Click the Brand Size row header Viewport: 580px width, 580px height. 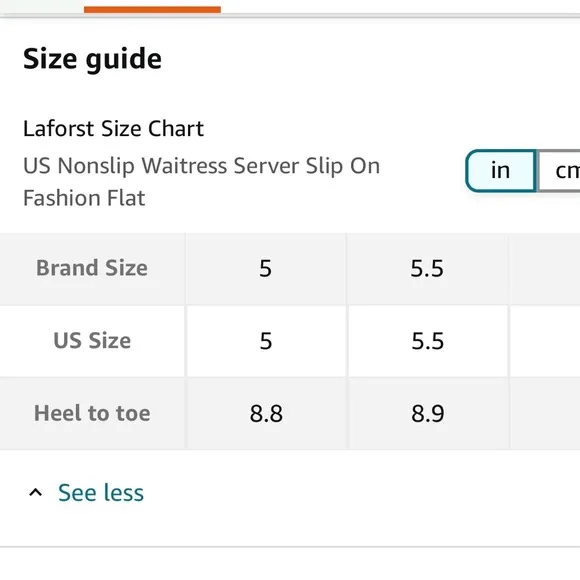click(92, 268)
